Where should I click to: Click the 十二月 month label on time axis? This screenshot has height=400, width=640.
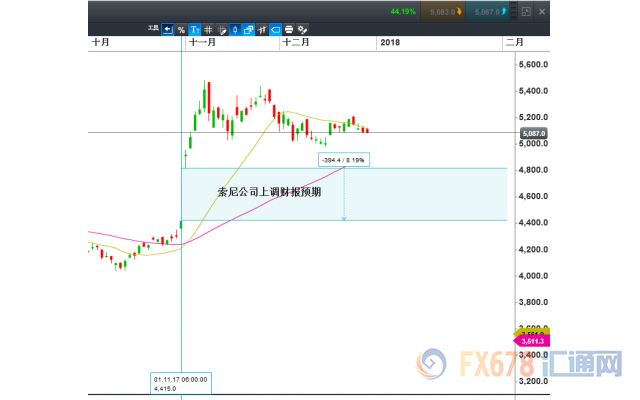(296, 42)
